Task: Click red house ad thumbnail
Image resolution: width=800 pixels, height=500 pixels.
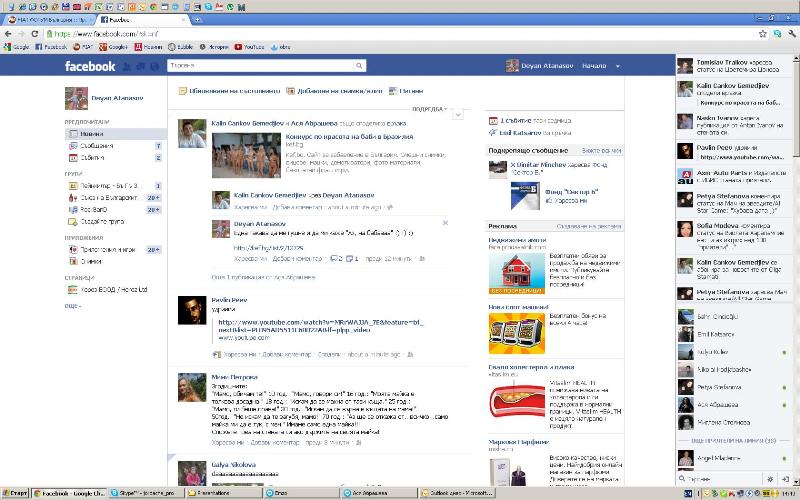Action: click(517, 273)
